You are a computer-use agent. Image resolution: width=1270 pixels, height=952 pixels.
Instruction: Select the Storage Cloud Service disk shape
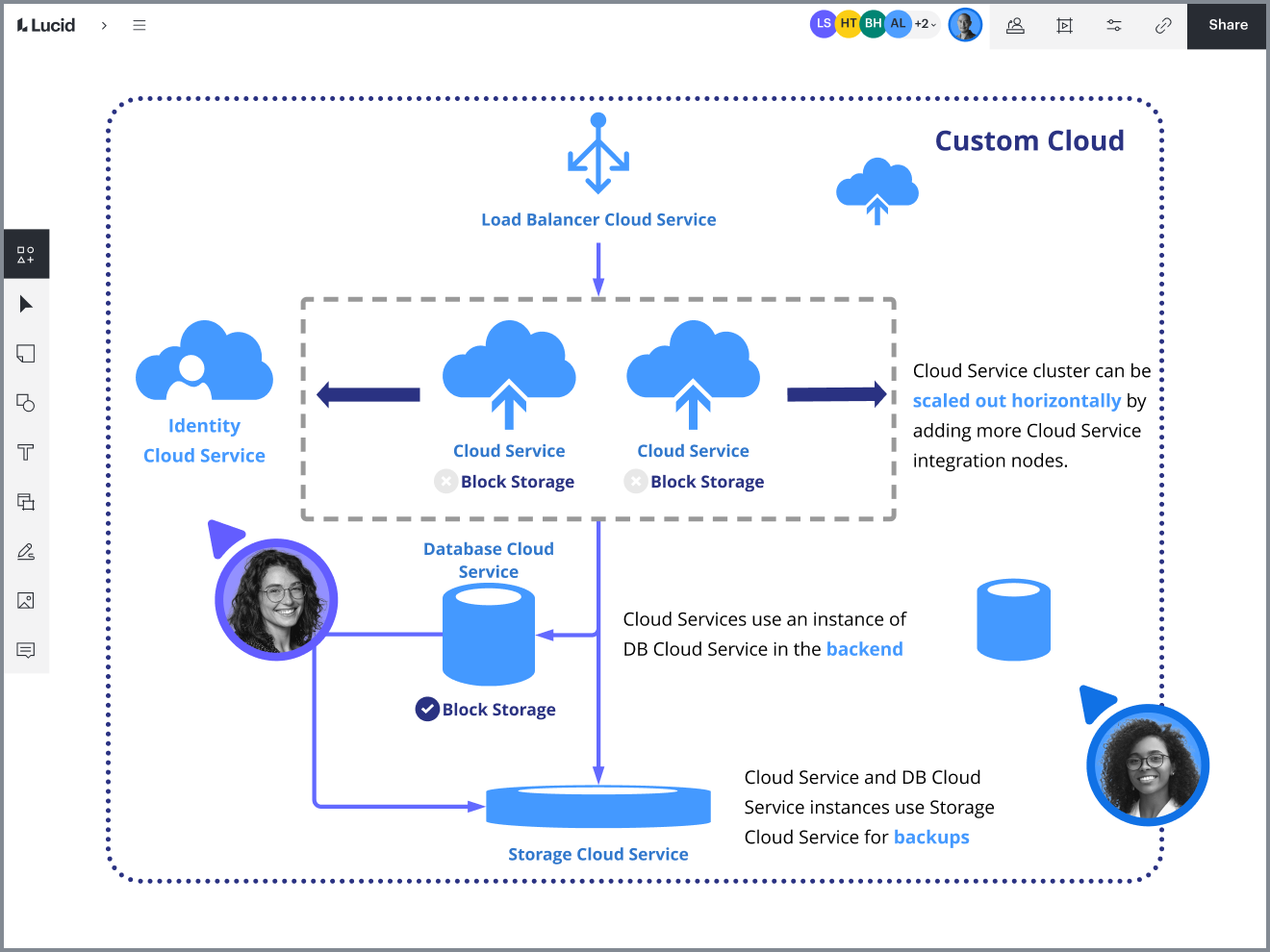tap(598, 806)
